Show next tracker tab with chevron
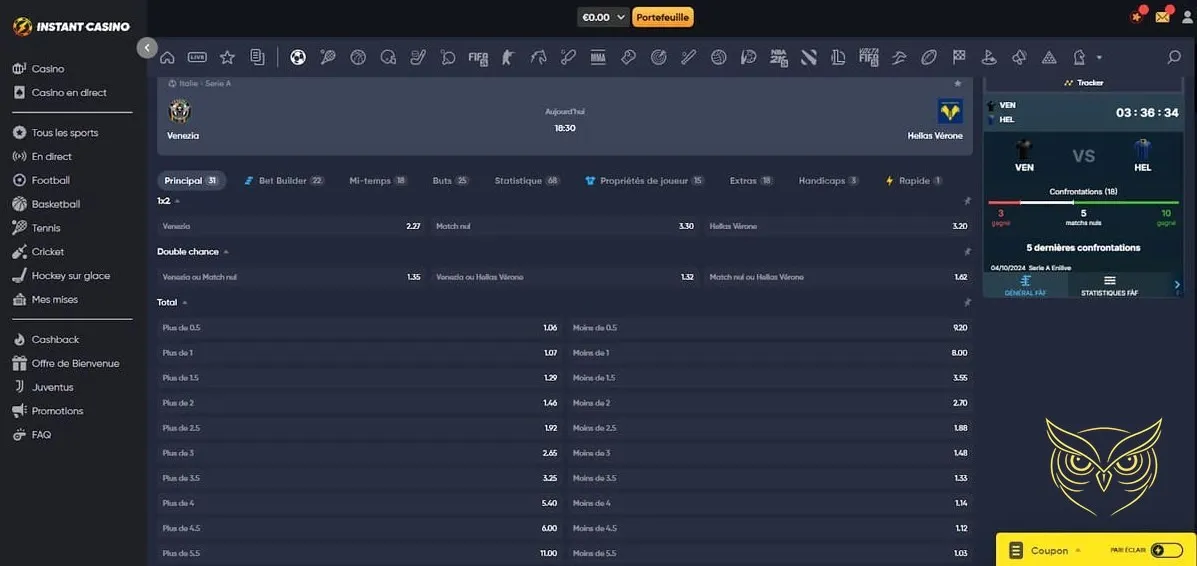Screen dimensions: 1197x566 (1177, 285)
